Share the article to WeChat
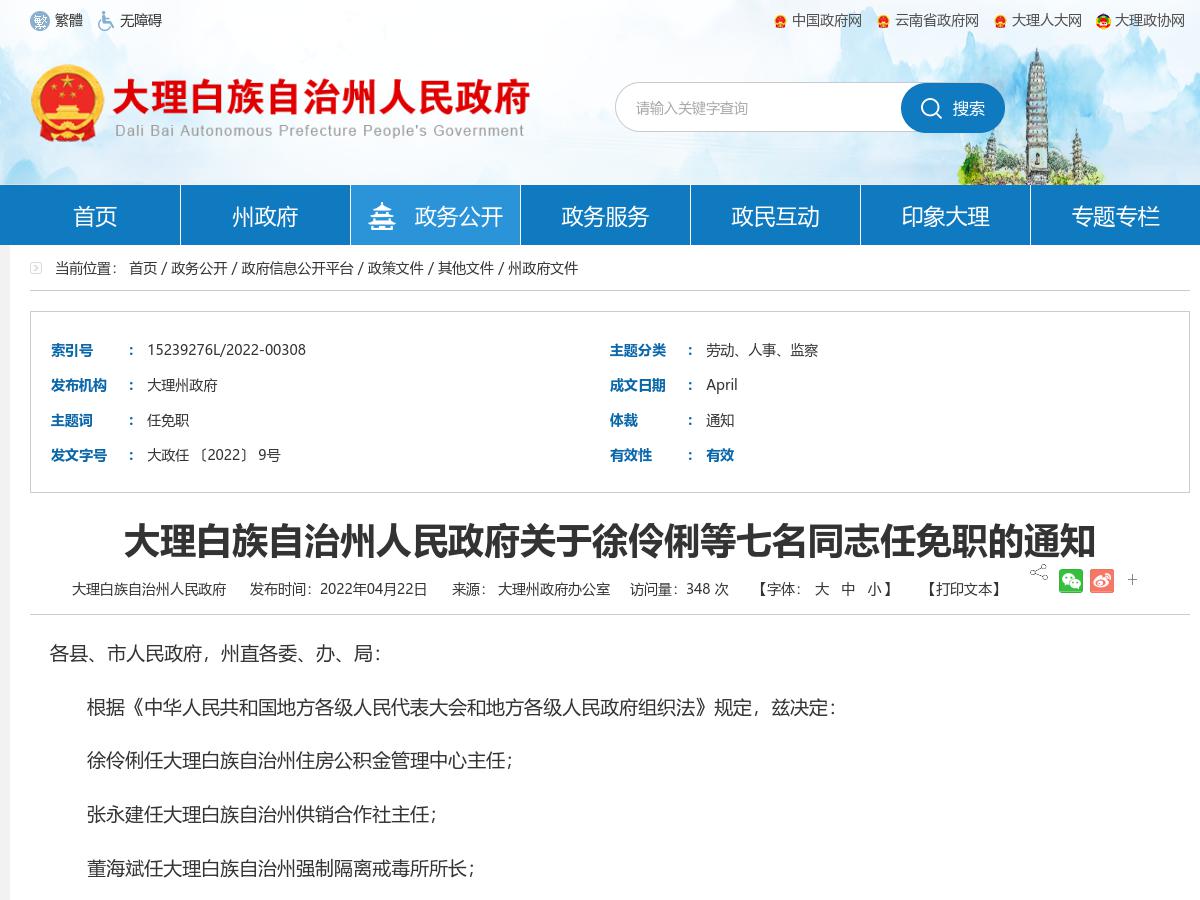Screen dimensions: 1200x900 1071,580
